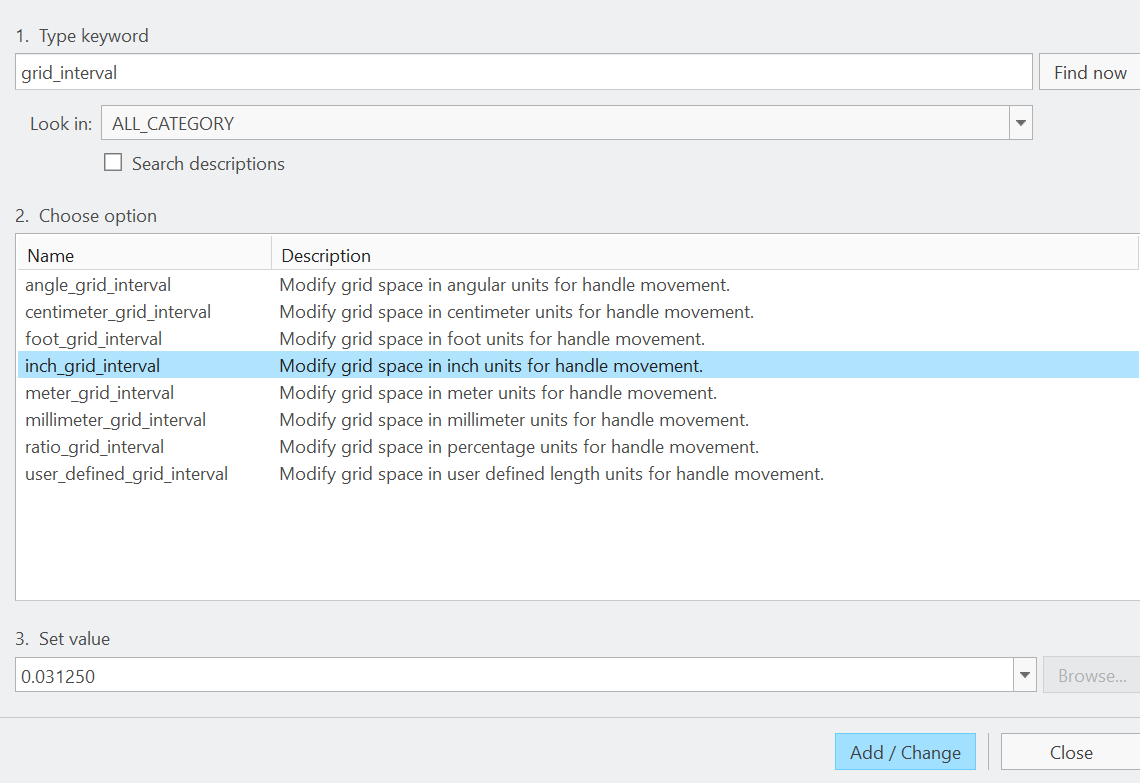The image size is (1140, 783).
Task: Open the Look in category dropdown
Action: (x=1020, y=122)
